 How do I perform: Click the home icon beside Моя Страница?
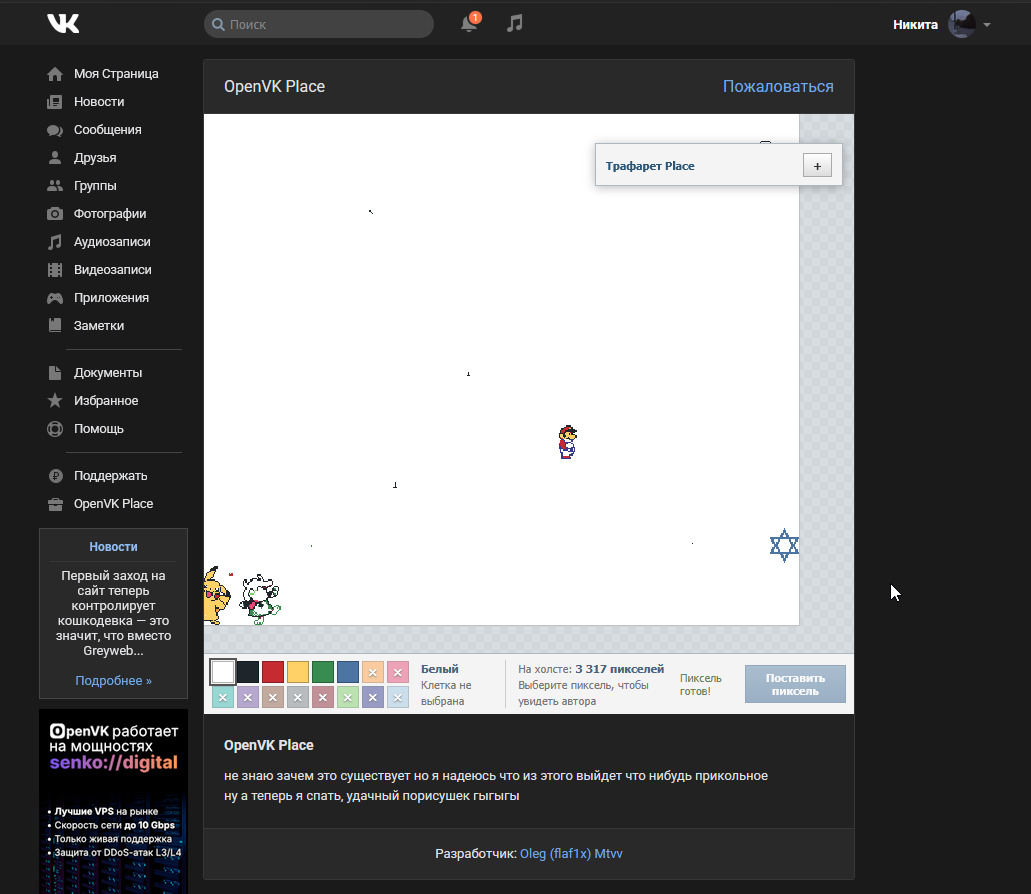click(x=55, y=74)
